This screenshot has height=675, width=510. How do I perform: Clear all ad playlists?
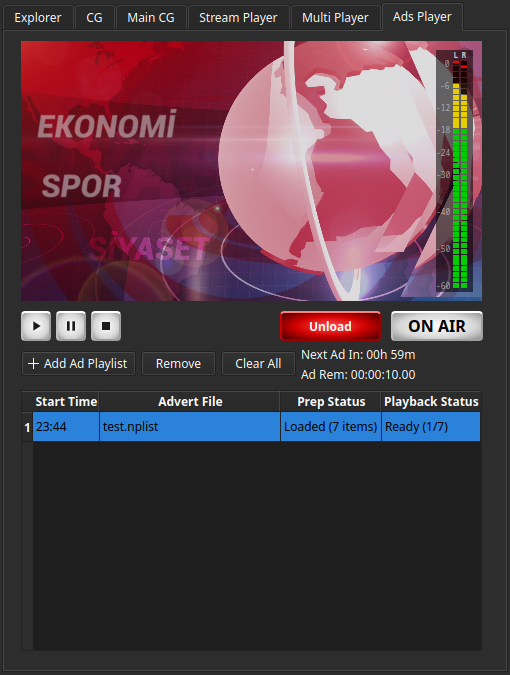coord(258,364)
